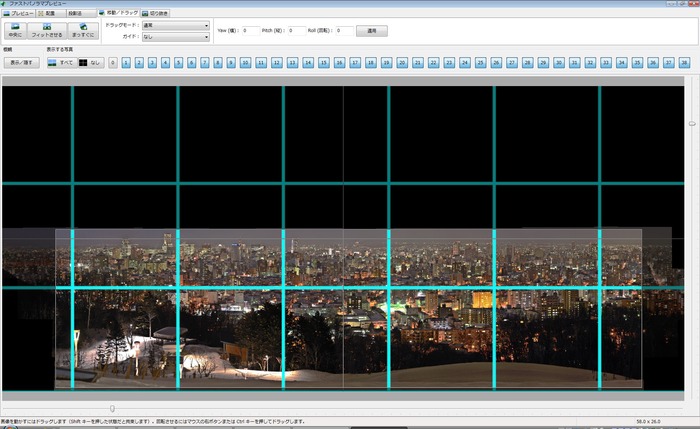The height and width of the screenshot is (429, 700).
Task: Toggle image 16 visibility
Action: pos(339,62)
